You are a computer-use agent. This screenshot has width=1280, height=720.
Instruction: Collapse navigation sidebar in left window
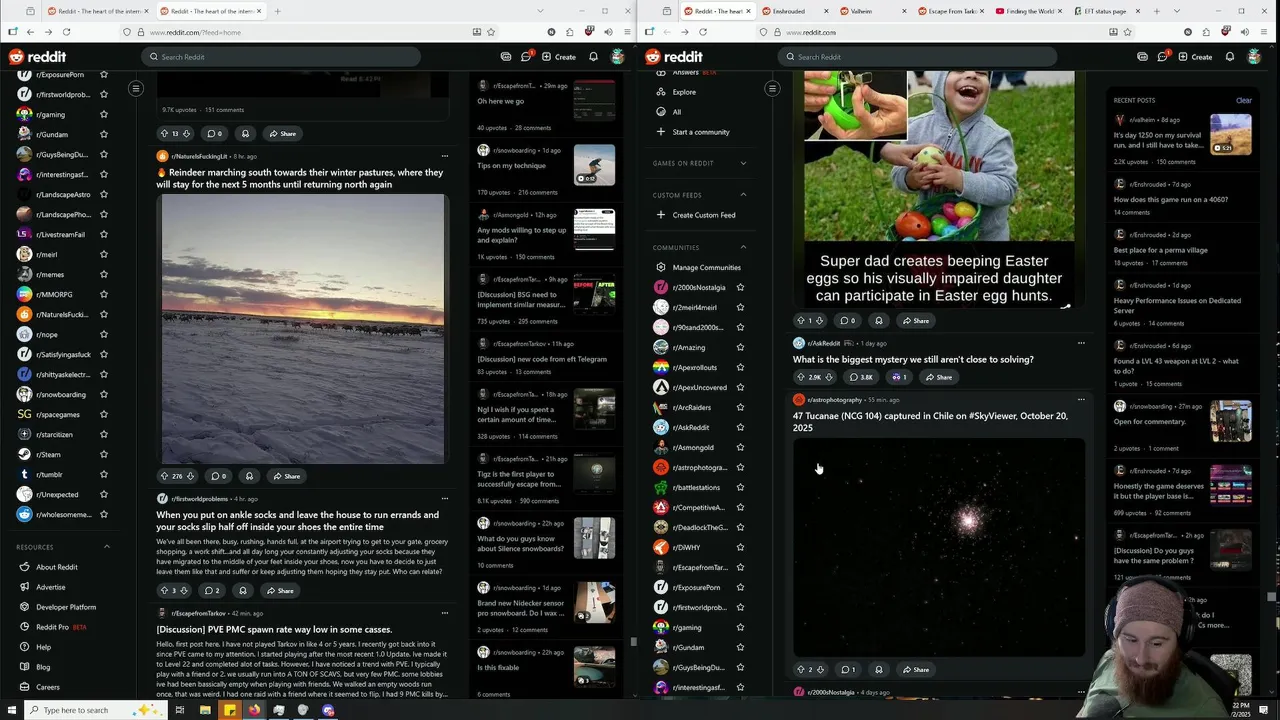[136, 88]
